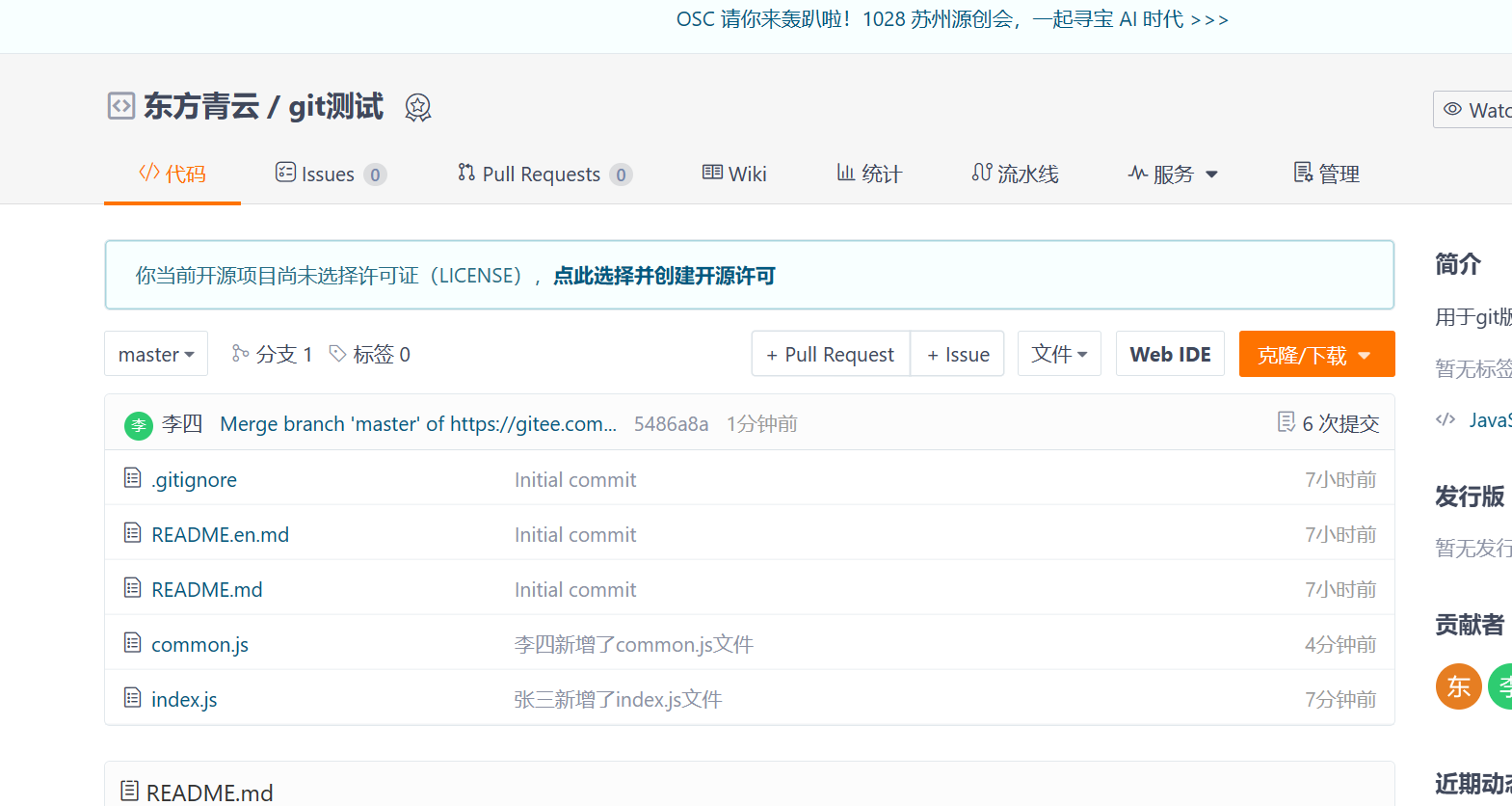
Task: Click the repository code icon beside 东方青云
Action: pyautogui.click(x=121, y=105)
